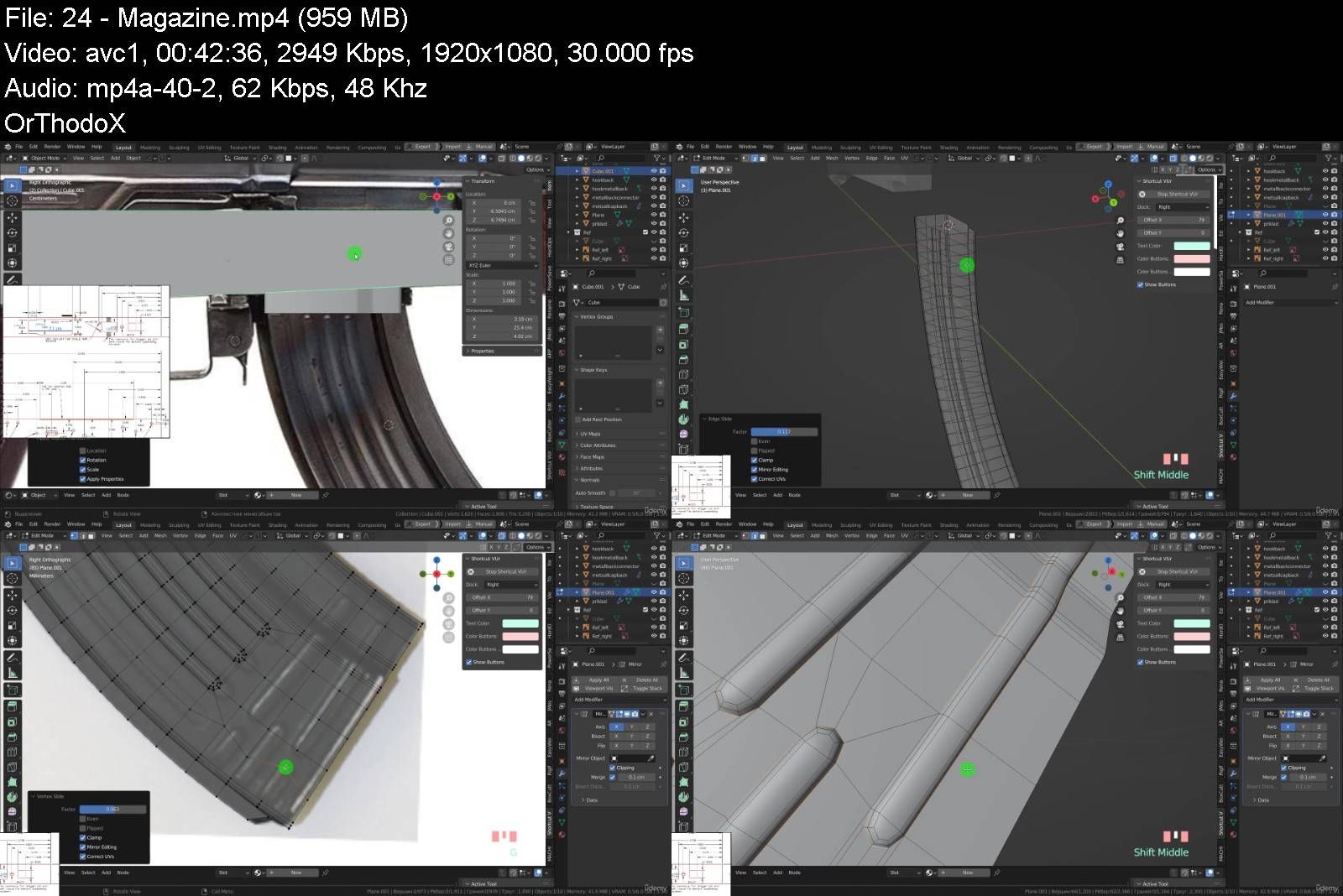Viewport: 1343px width, 896px height.
Task: Click Export button in top-left frame
Action: pyautogui.click(x=421, y=147)
